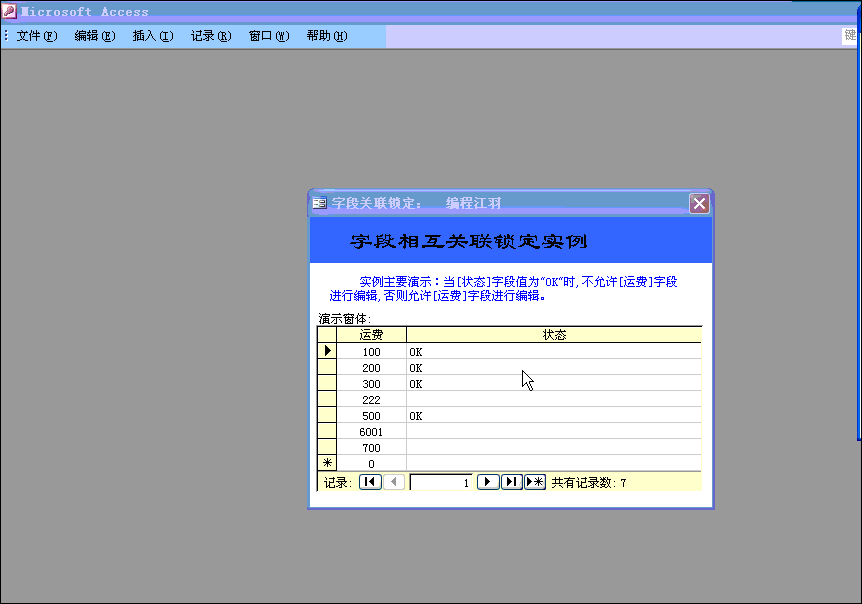
Task: Close the 字段关联锁定 dialog window
Action: point(699,203)
